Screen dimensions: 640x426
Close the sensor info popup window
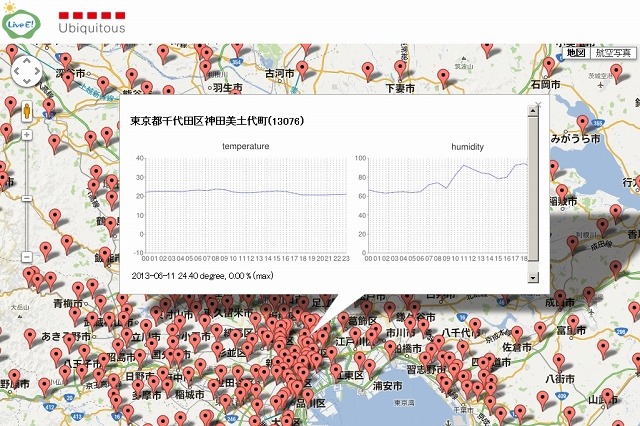538,103
